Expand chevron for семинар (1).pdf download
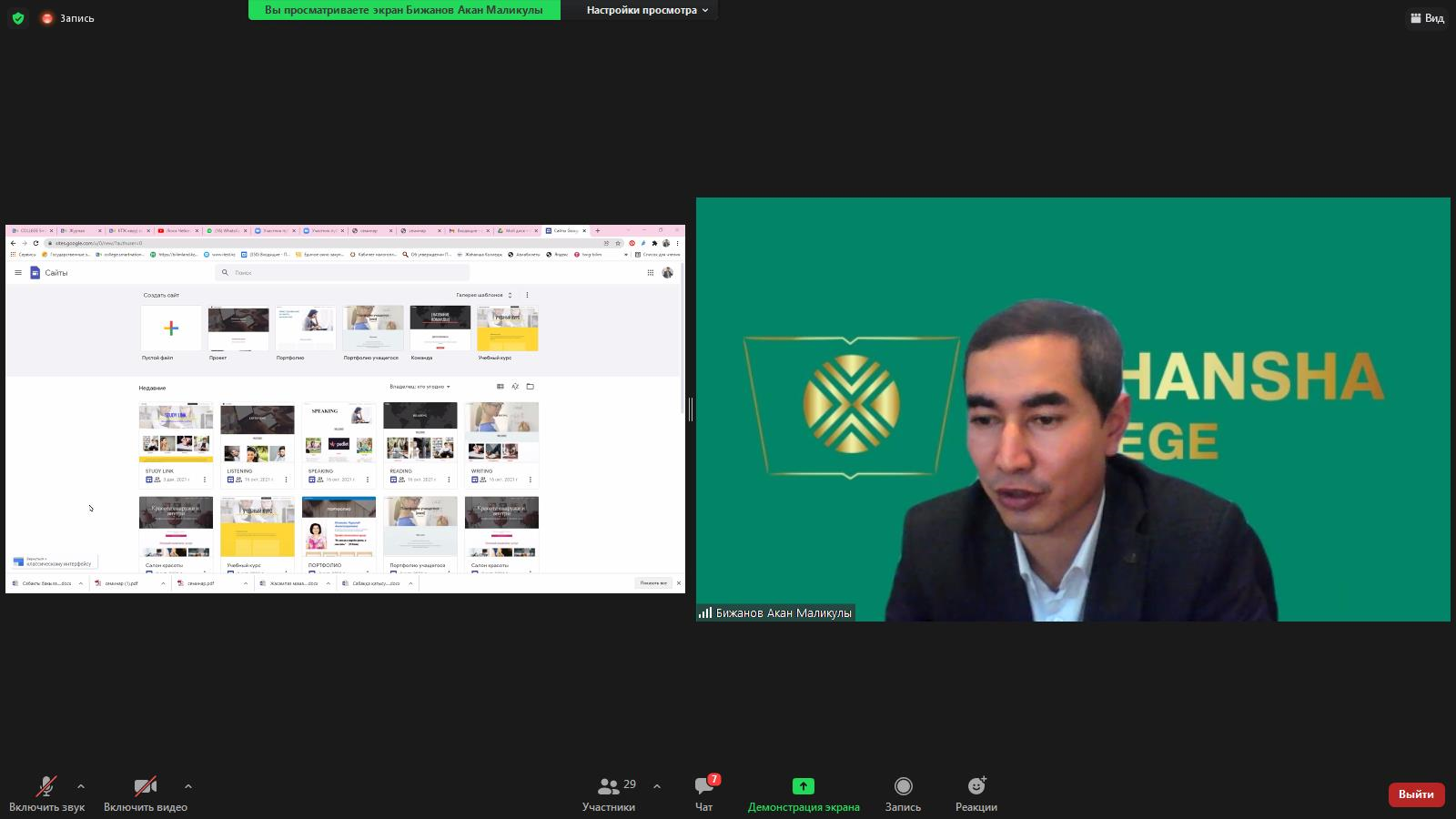The width and height of the screenshot is (1456, 819). pyautogui.click(x=163, y=583)
